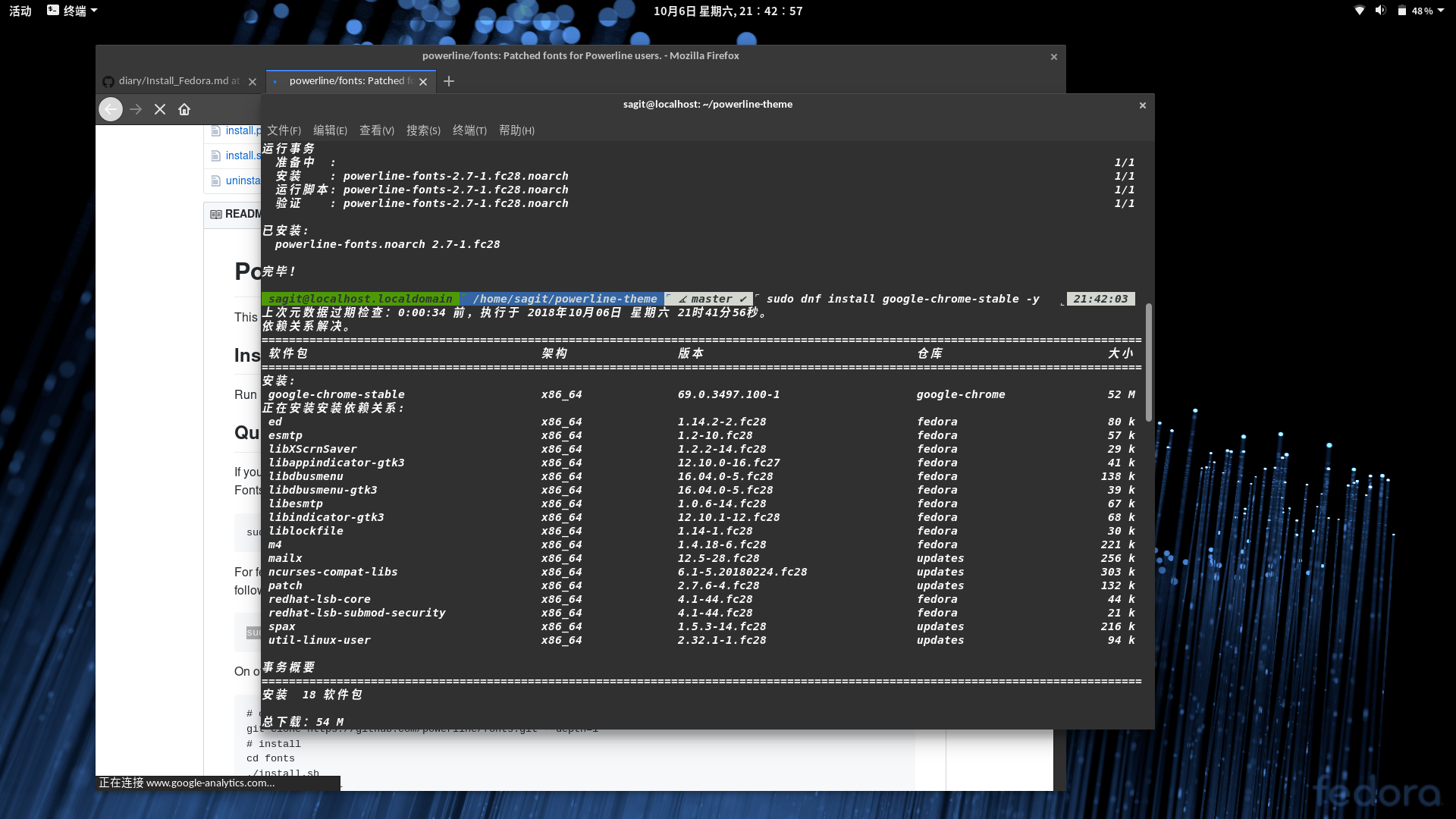Click battery 48% indicator
This screenshot has height=819, width=1456.
pyautogui.click(x=1415, y=11)
